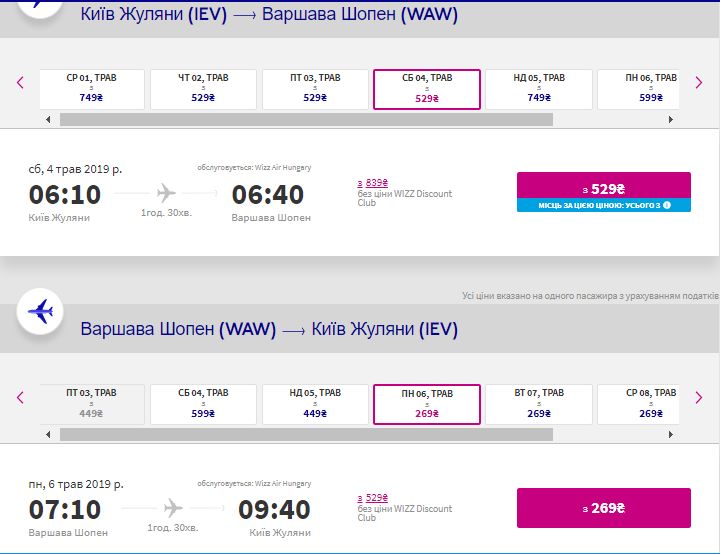Show earlier dates for the Варшава–Київ return flight
Image resolution: width=720 pixels, height=554 pixels.
20,398
